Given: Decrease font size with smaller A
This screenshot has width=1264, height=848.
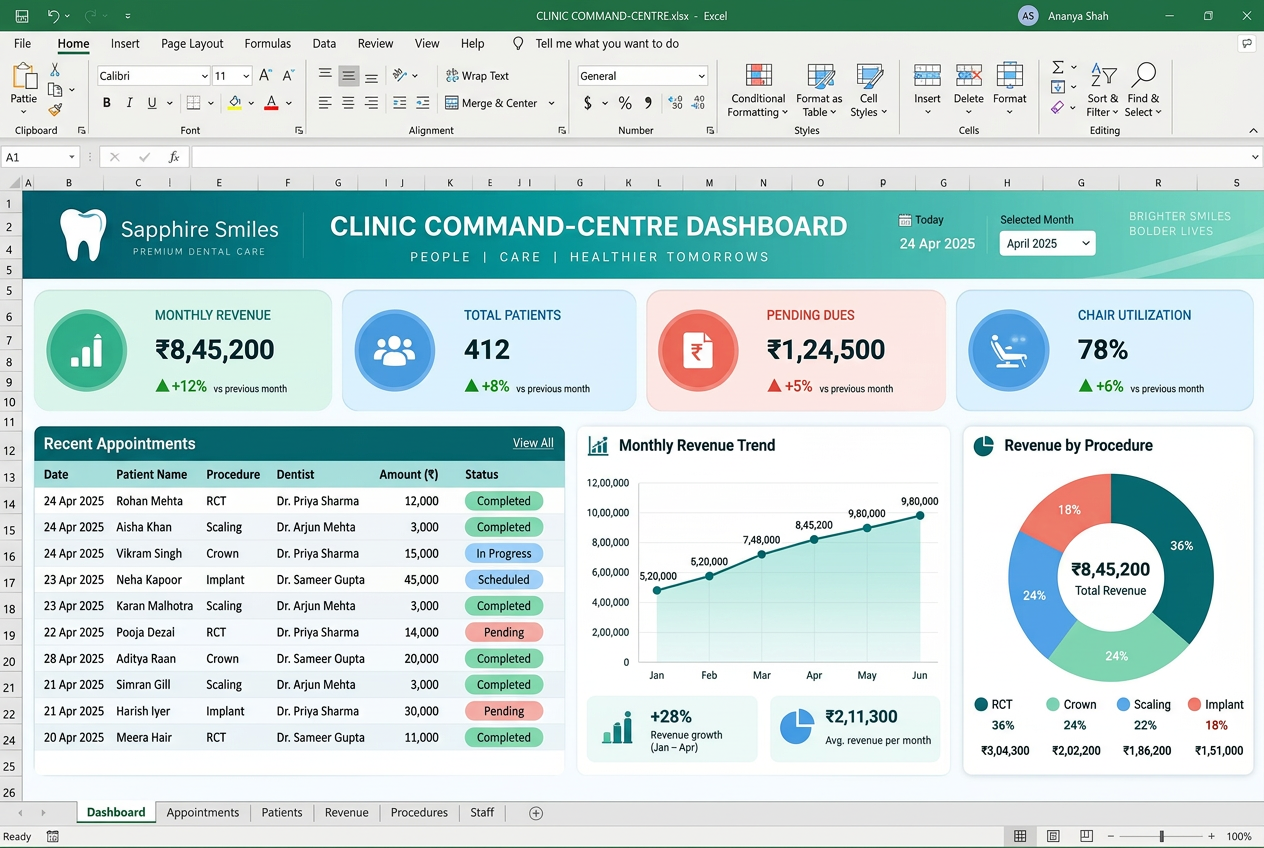Looking at the screenshot, I should (288, 76).
